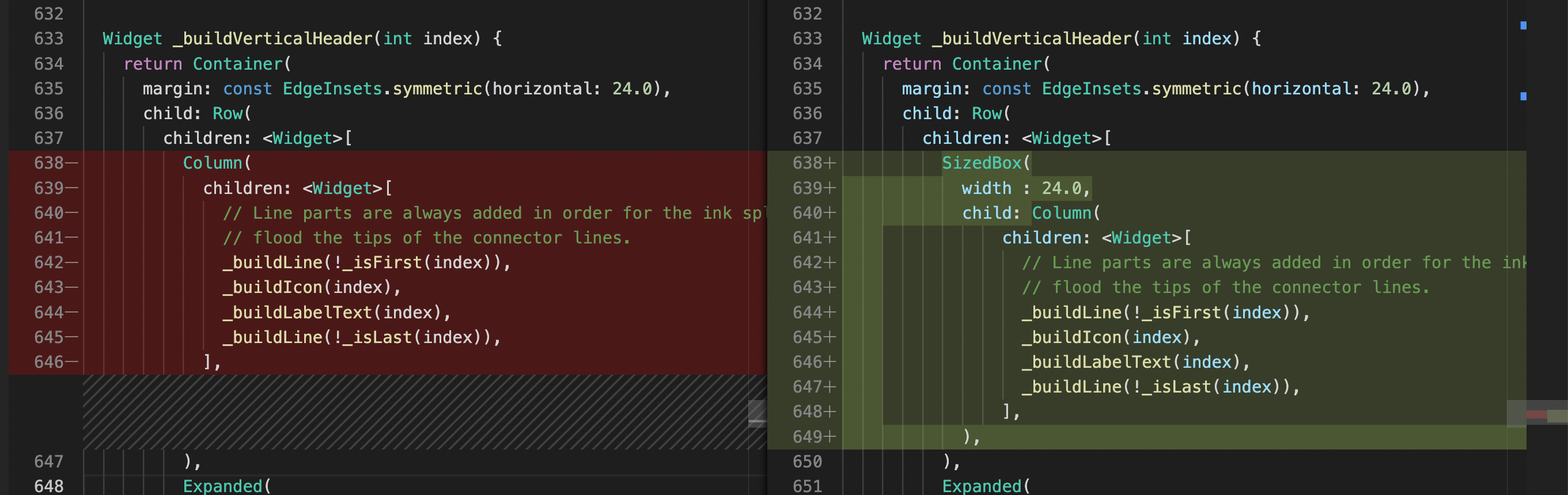The image size is (1568, 495).
Task: Click '_buildVerticalHeader' in the modified pane
Action: pos(1031,39)
